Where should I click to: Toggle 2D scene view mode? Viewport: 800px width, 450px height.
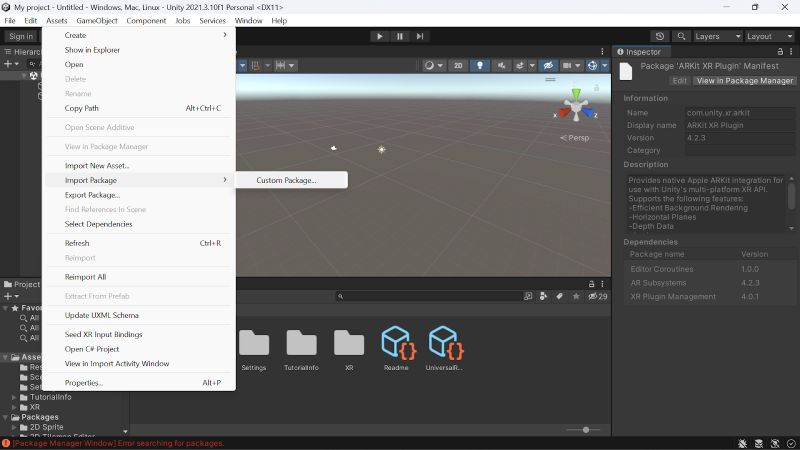[458, 65]
